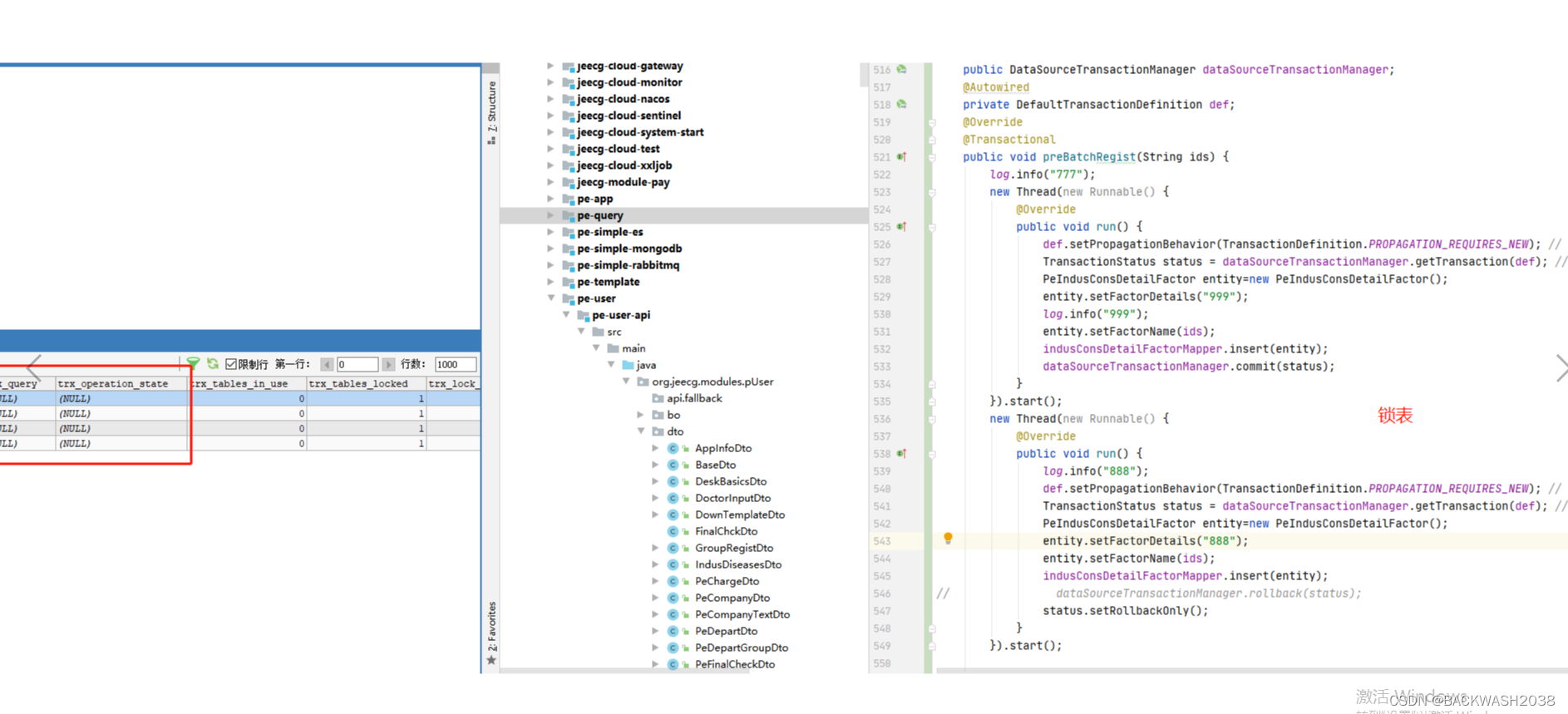Sort by trx_tables_locked column header
Image resolution: width=1568 pixels, height=714 pixels.
tap(366, 383)
